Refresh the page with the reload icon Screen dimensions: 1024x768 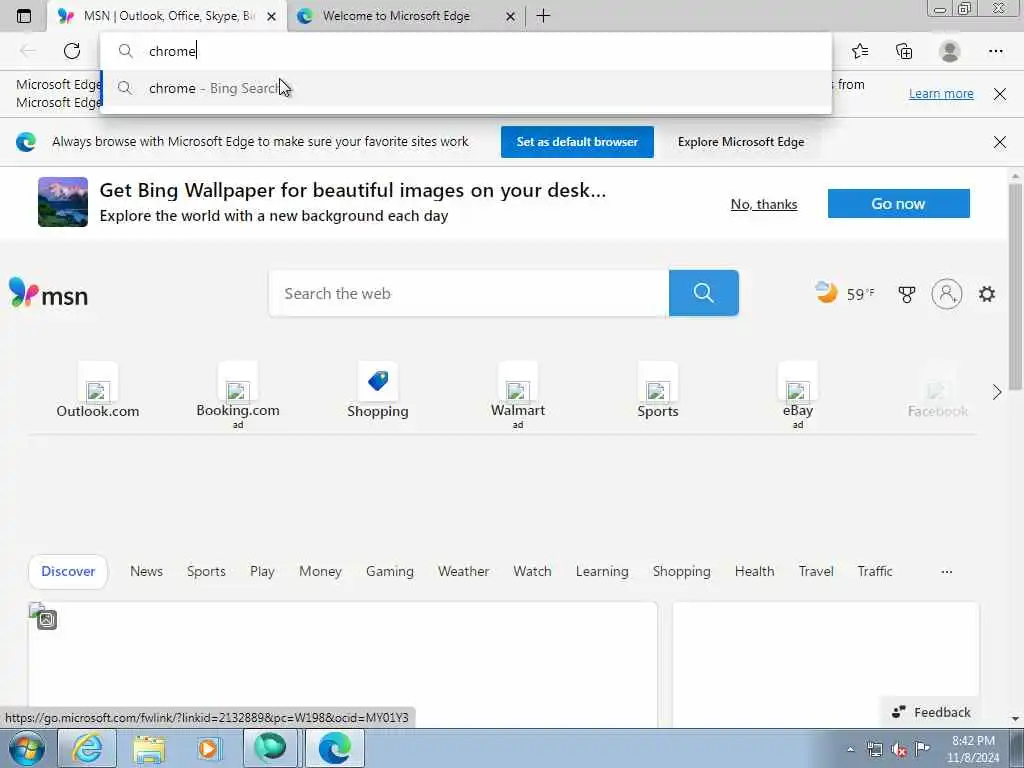coord(72,51)
